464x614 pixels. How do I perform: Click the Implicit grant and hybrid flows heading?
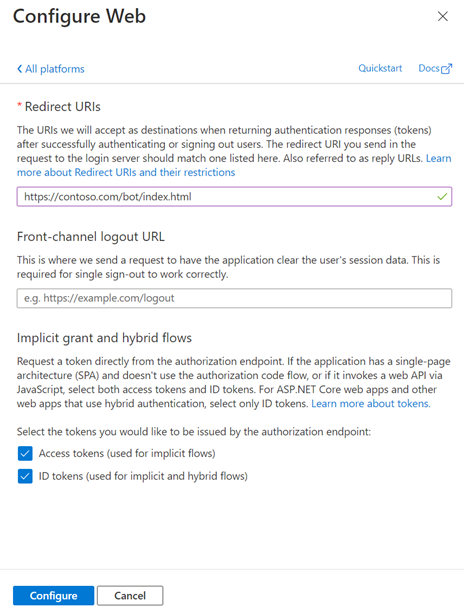tap(104, 338)
